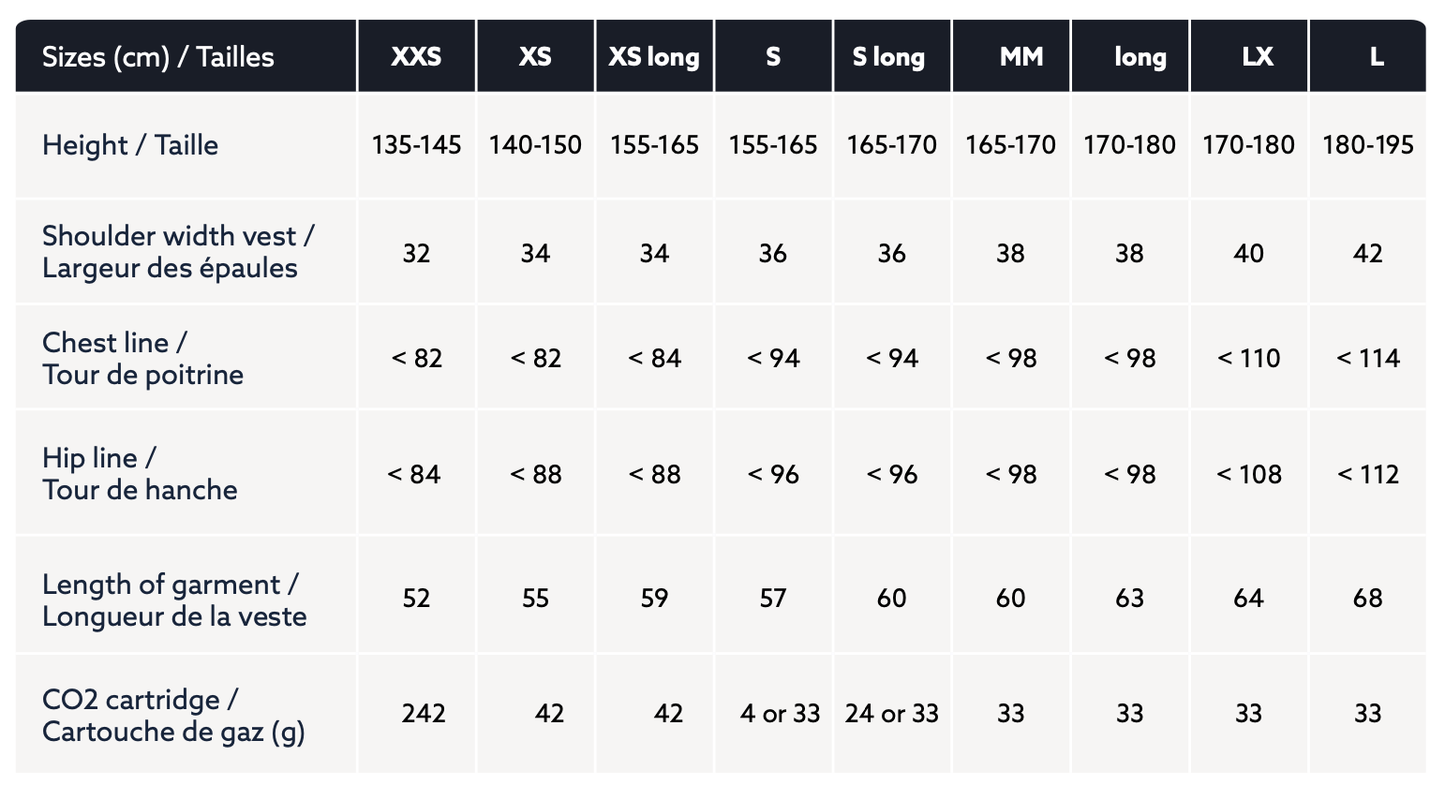Select the shoulder width value 40
The height and width of the screenshot is (785, 1445).
[1248, 253]
